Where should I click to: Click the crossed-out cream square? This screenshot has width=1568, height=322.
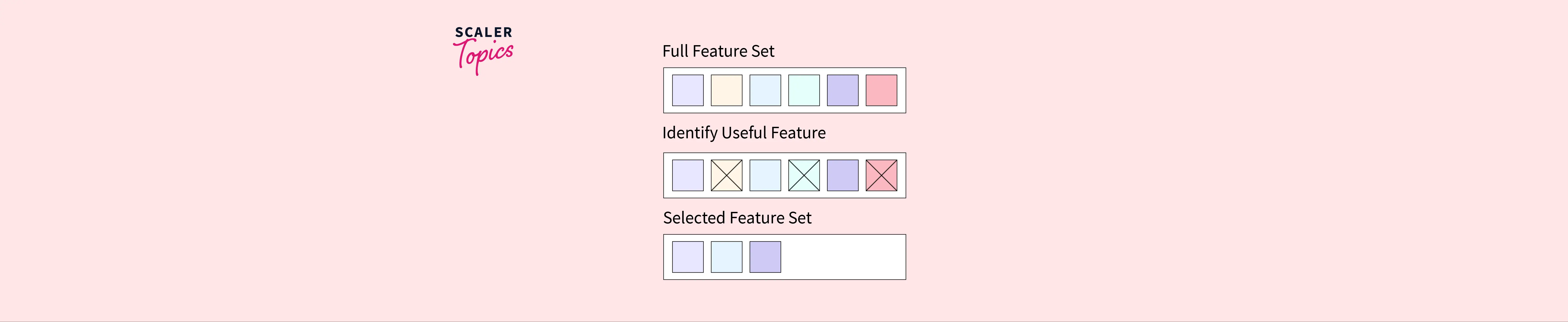tap(726, 176)
